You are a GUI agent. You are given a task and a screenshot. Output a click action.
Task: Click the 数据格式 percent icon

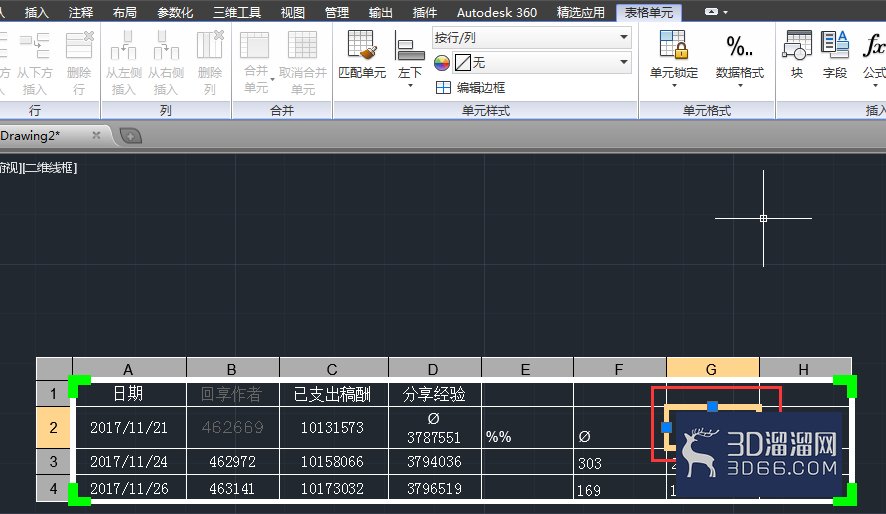point(740,46)
